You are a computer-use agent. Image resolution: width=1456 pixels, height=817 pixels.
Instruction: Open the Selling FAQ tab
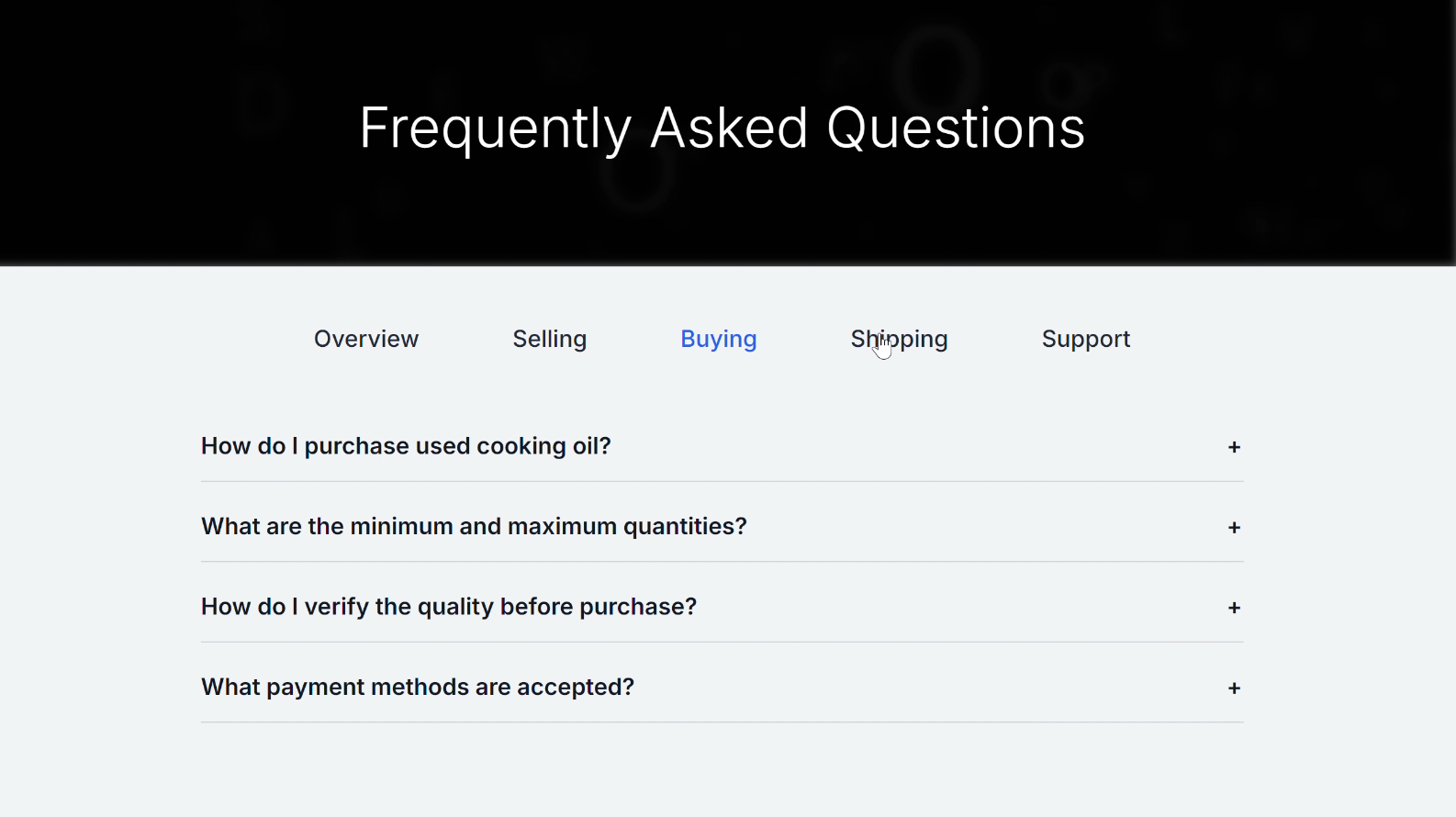click(549, 339)
